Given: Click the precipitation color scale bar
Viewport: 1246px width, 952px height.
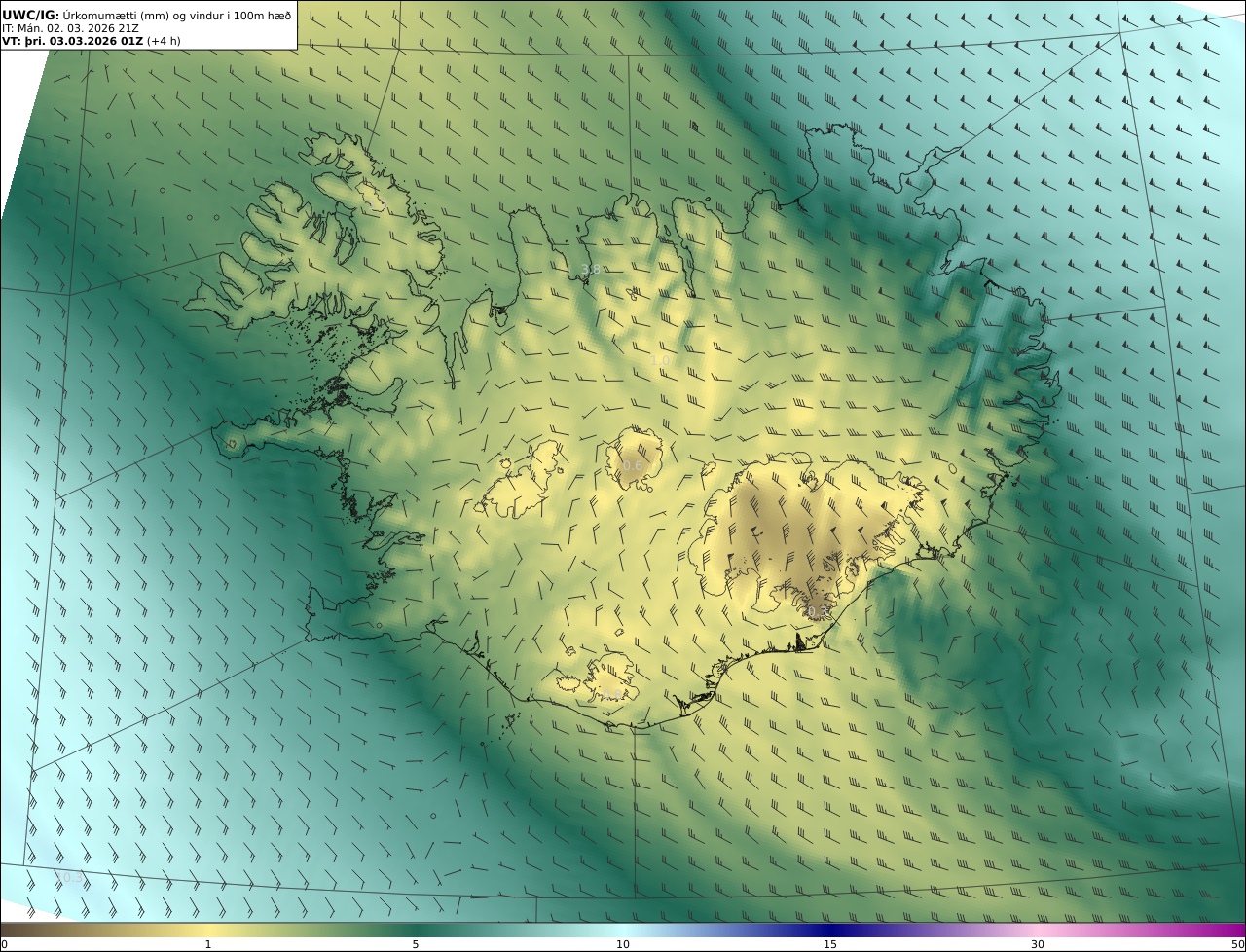Looking at the screenshot, I should (623, 930).
